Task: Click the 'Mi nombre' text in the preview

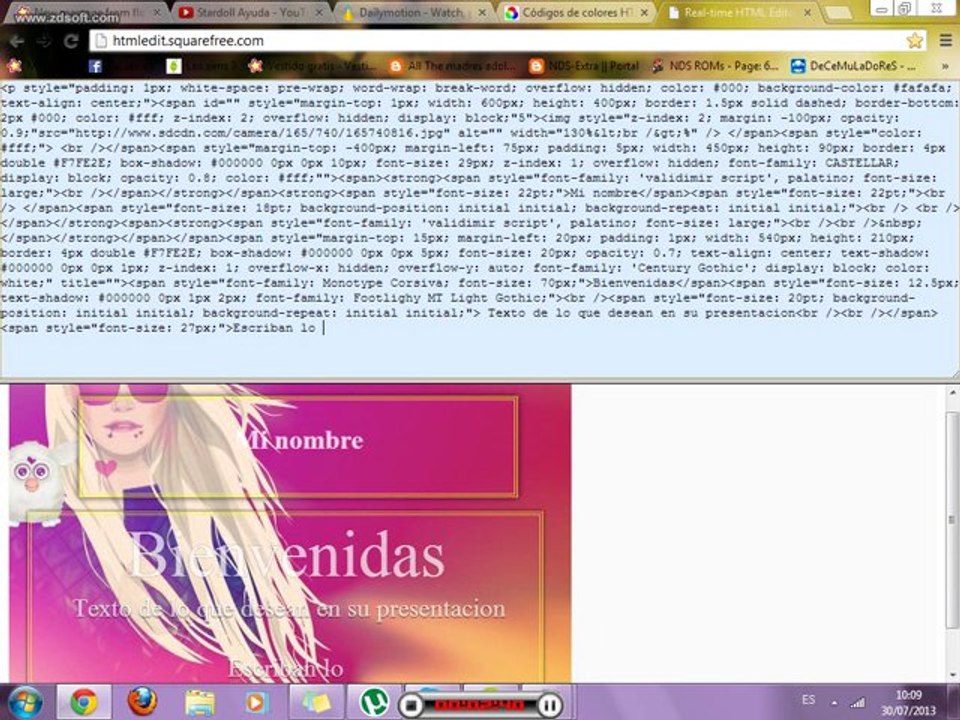Action: tap(300, 440)
